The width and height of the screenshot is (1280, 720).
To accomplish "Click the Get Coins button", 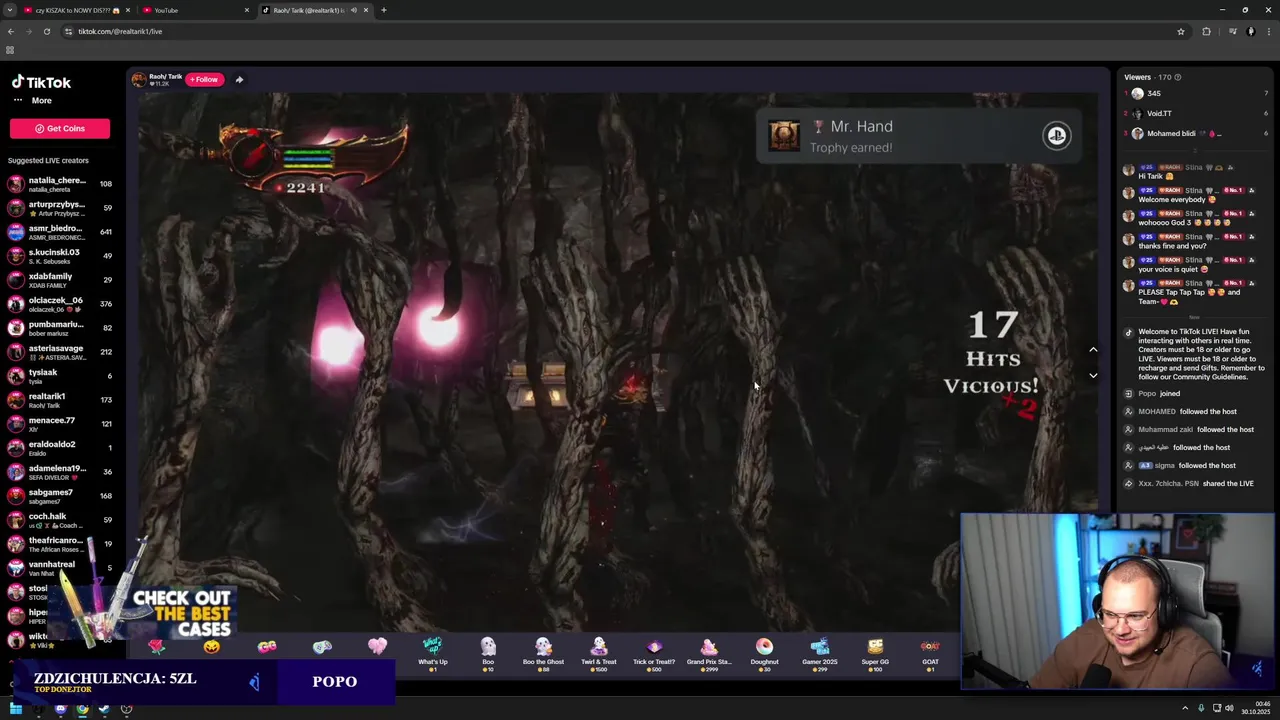I will [x=60, y=128].
